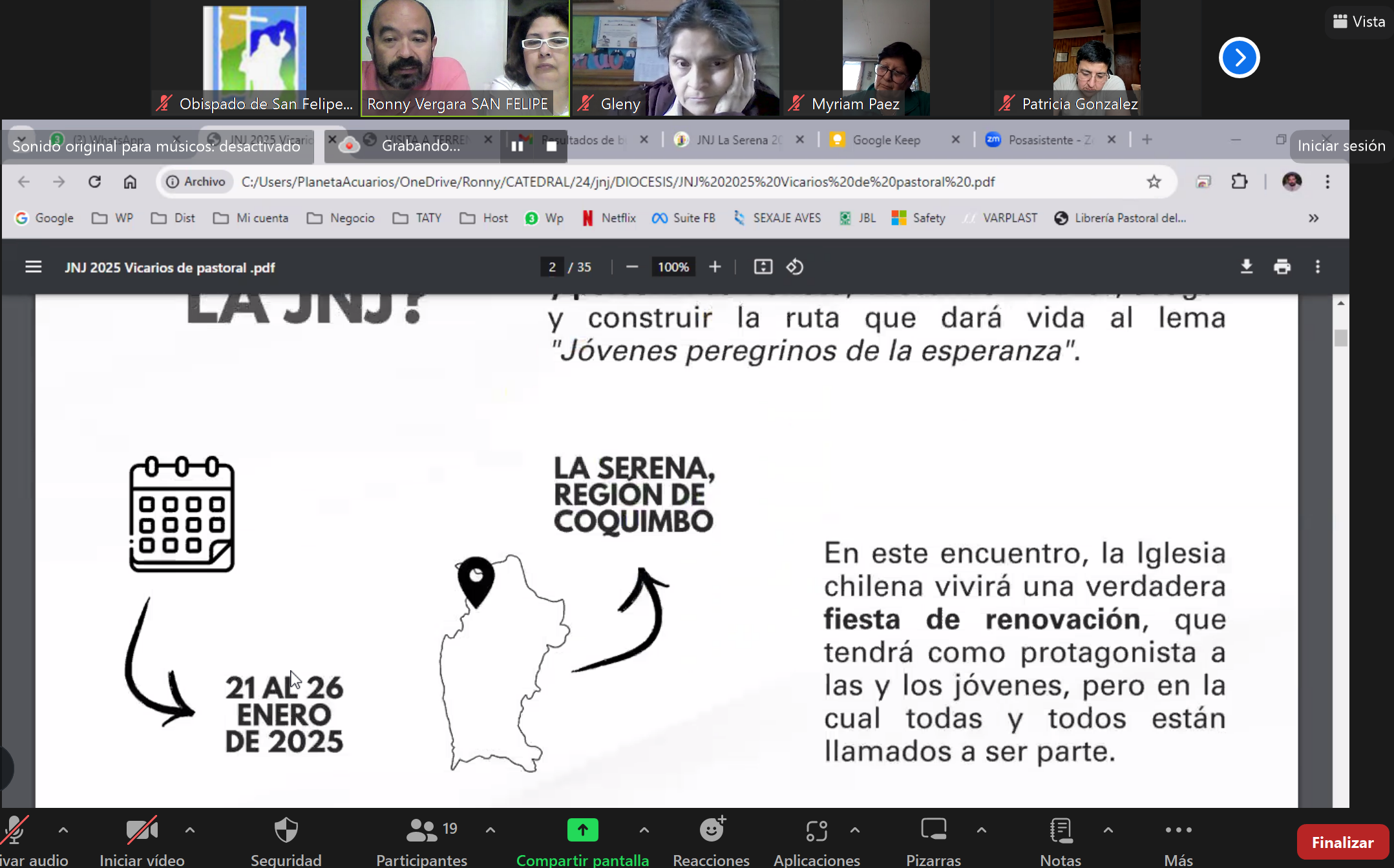Open Notas icon
This screenshot has height=868, width=1394.
click(x=1061, y=831)
